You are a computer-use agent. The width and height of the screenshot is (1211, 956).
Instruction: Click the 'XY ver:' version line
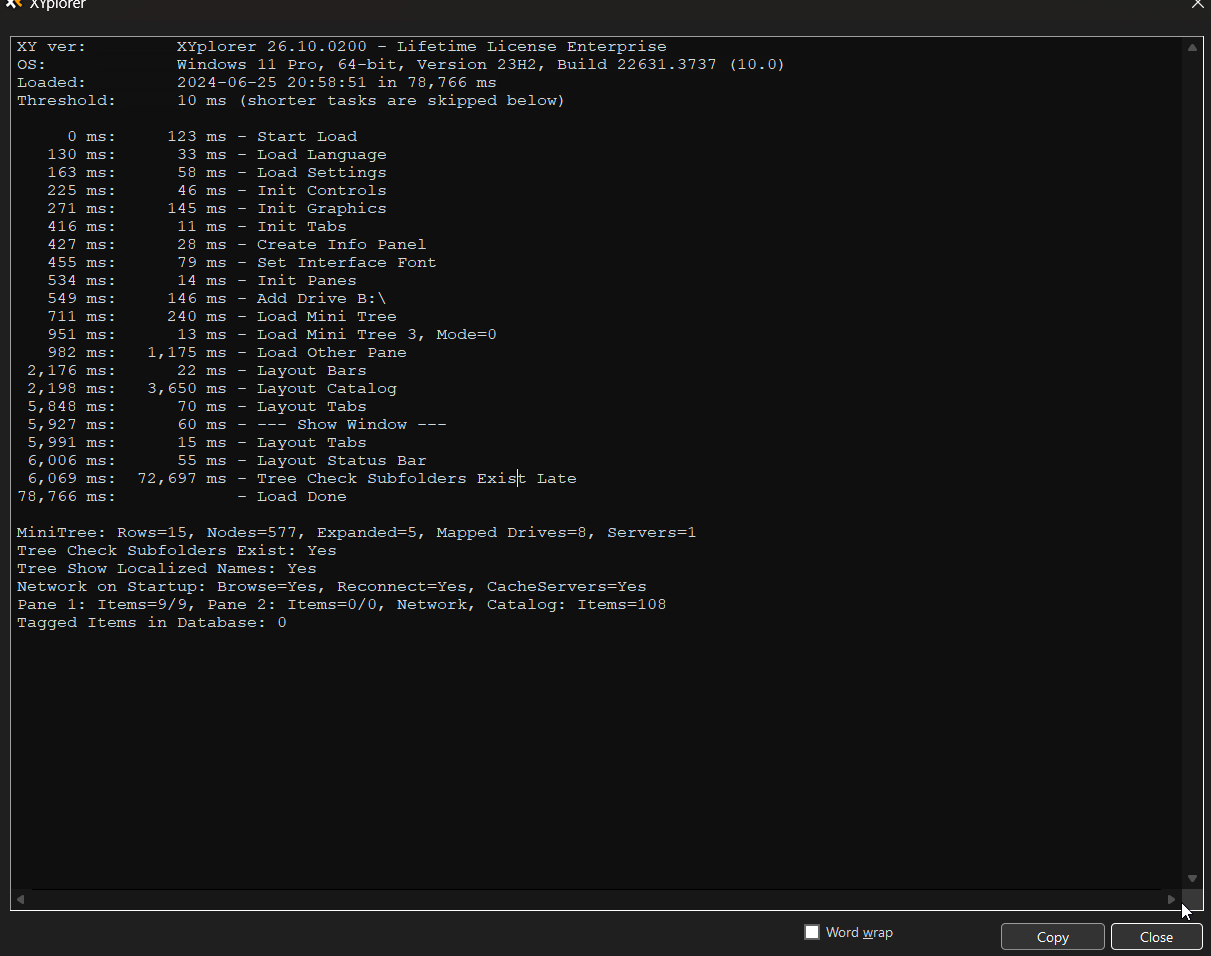[341, 46]
